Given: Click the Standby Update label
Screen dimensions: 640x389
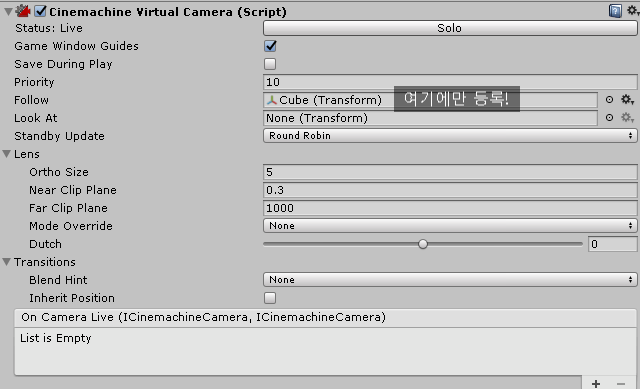Looking at the screenshot, I should tap(59, 136).
